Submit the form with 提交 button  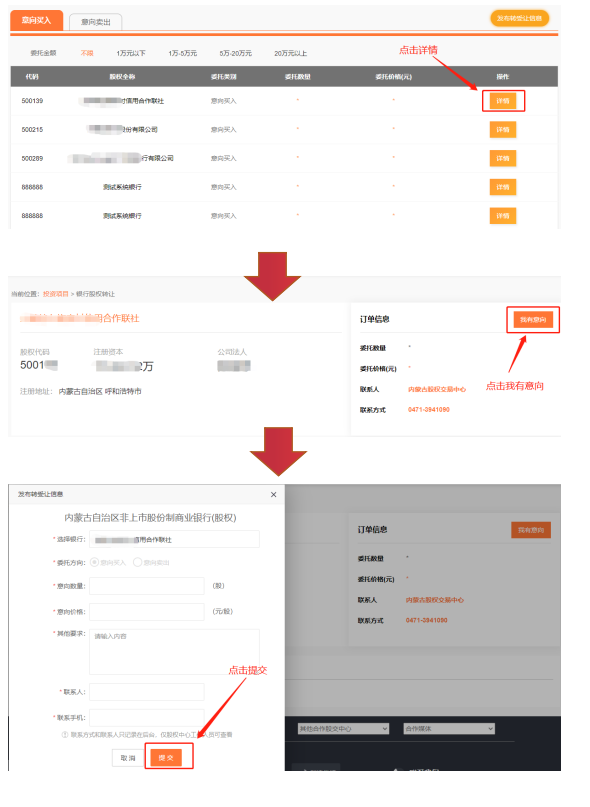166,758
